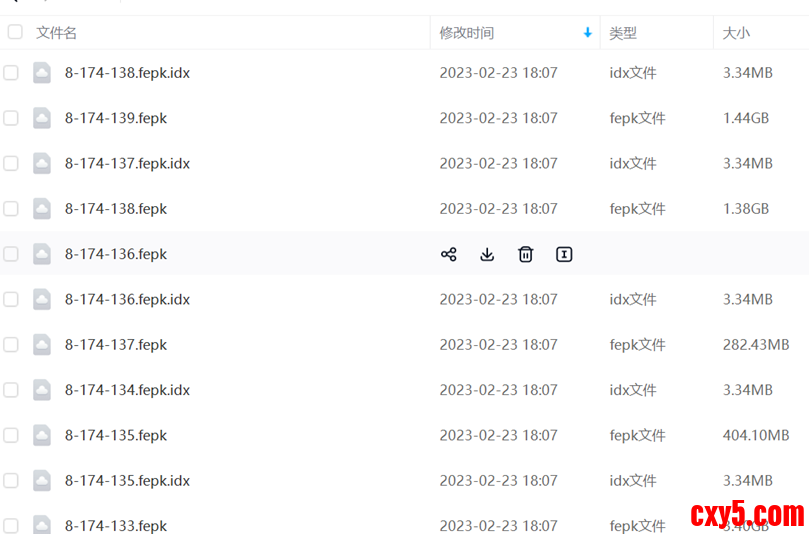Sort list by 大小 column header

point(736,33)
